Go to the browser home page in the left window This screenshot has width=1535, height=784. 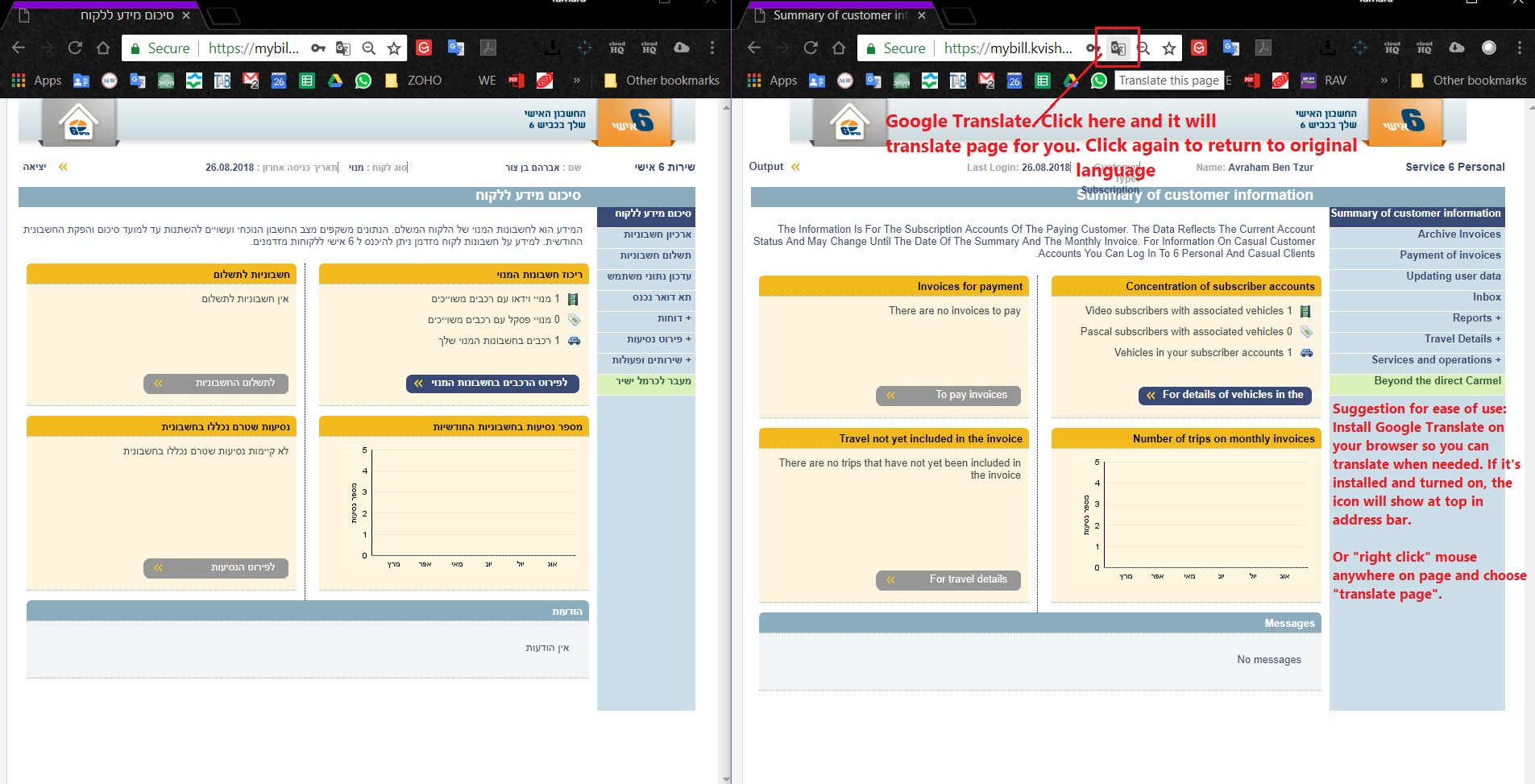(x=103, y=48)
